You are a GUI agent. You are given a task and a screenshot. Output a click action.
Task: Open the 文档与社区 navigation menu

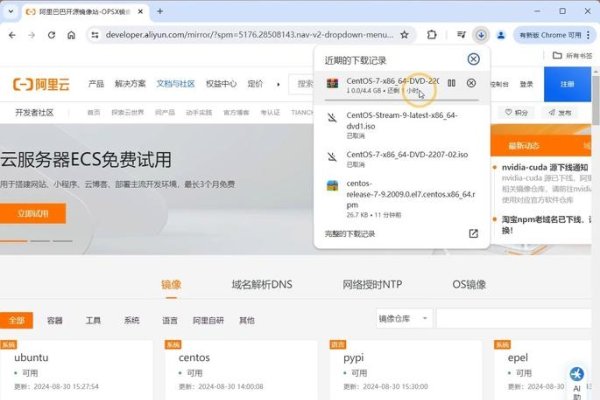click(176, 84)
